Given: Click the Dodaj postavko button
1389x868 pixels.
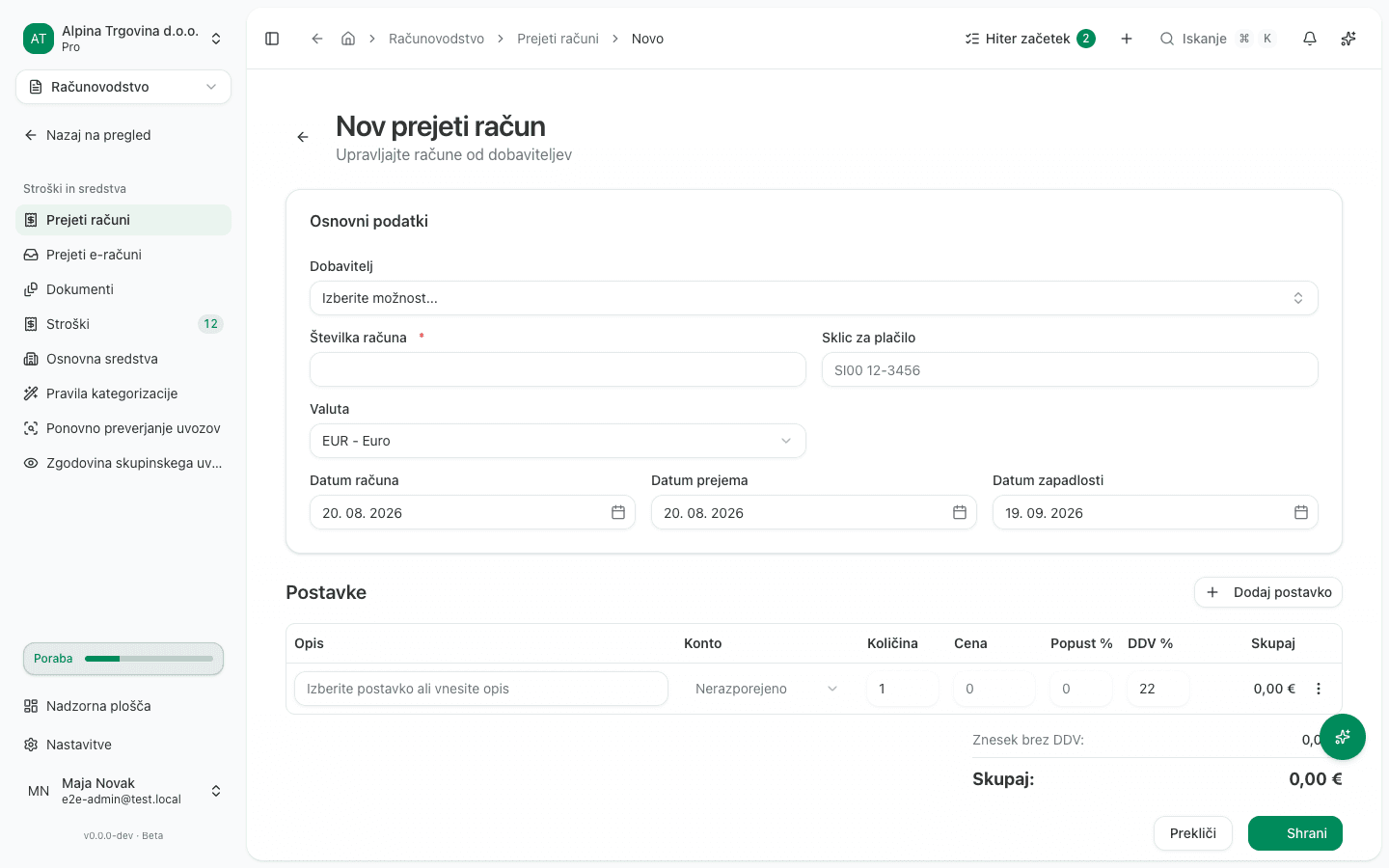Looking at the screenshot, I should (x=1268, y=592).
